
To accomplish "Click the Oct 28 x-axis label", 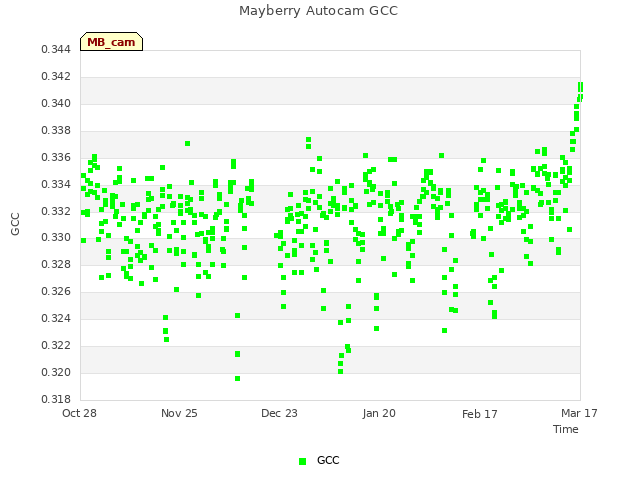I will coord(79,413).
